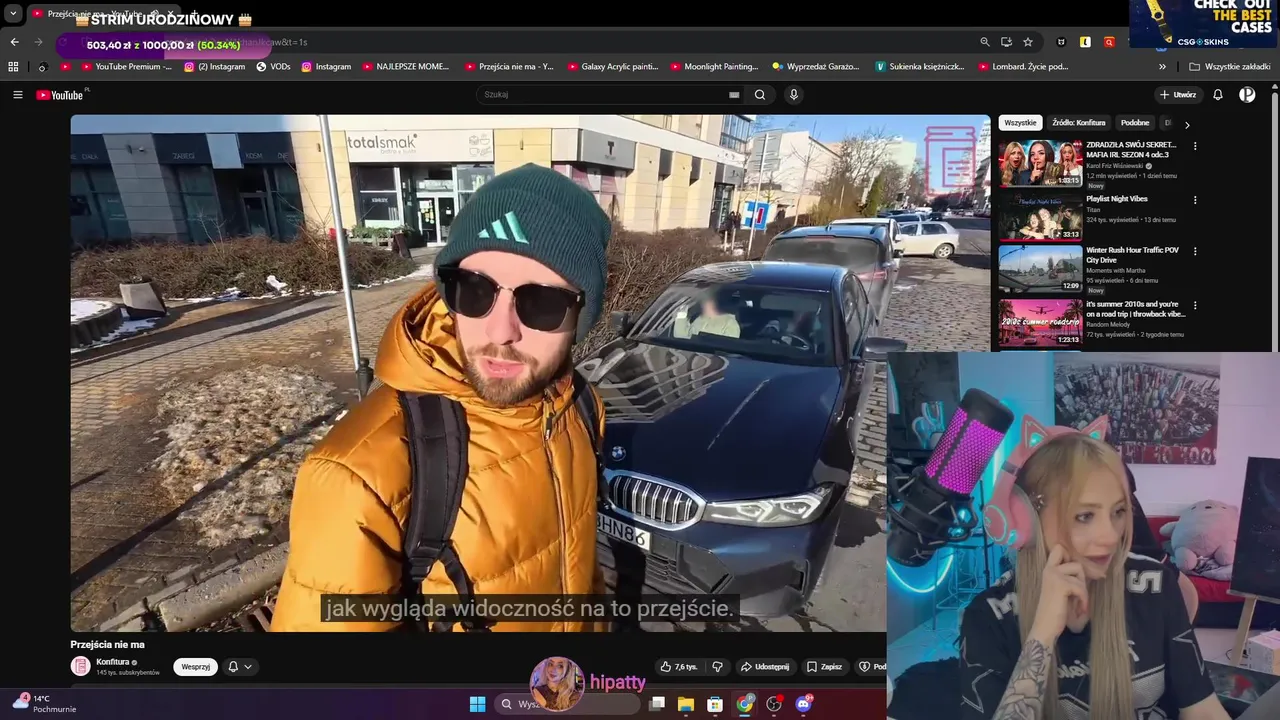Go to the YouTube home logo

point(60,95)
